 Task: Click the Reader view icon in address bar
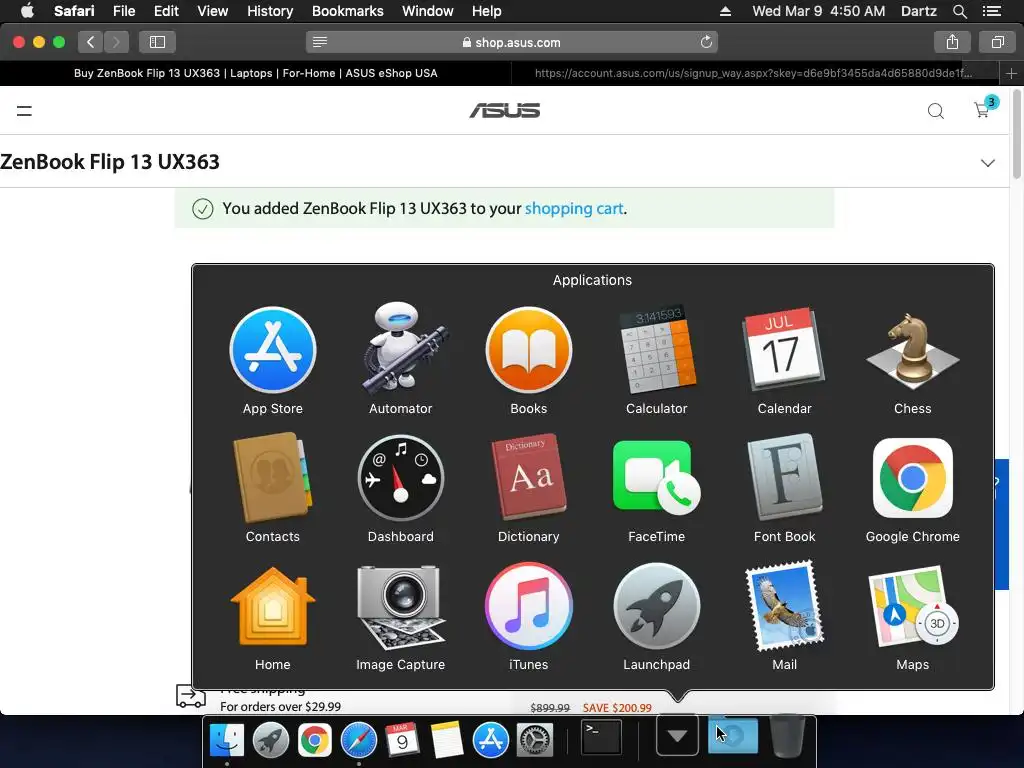tap(319, 42)
